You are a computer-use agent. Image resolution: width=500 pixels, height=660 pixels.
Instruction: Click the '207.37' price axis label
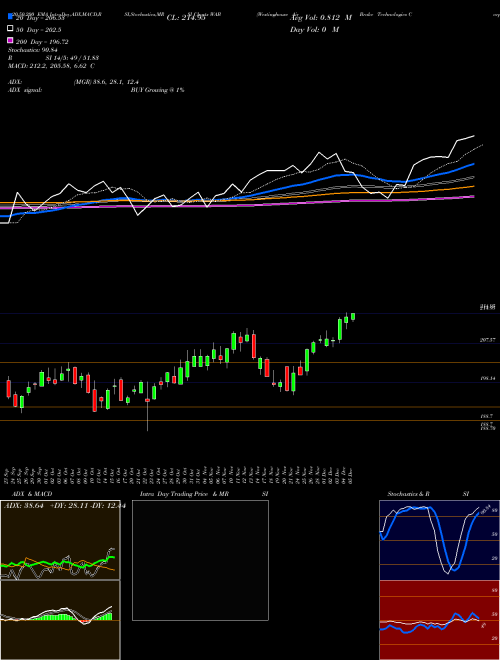pos(488,339)
